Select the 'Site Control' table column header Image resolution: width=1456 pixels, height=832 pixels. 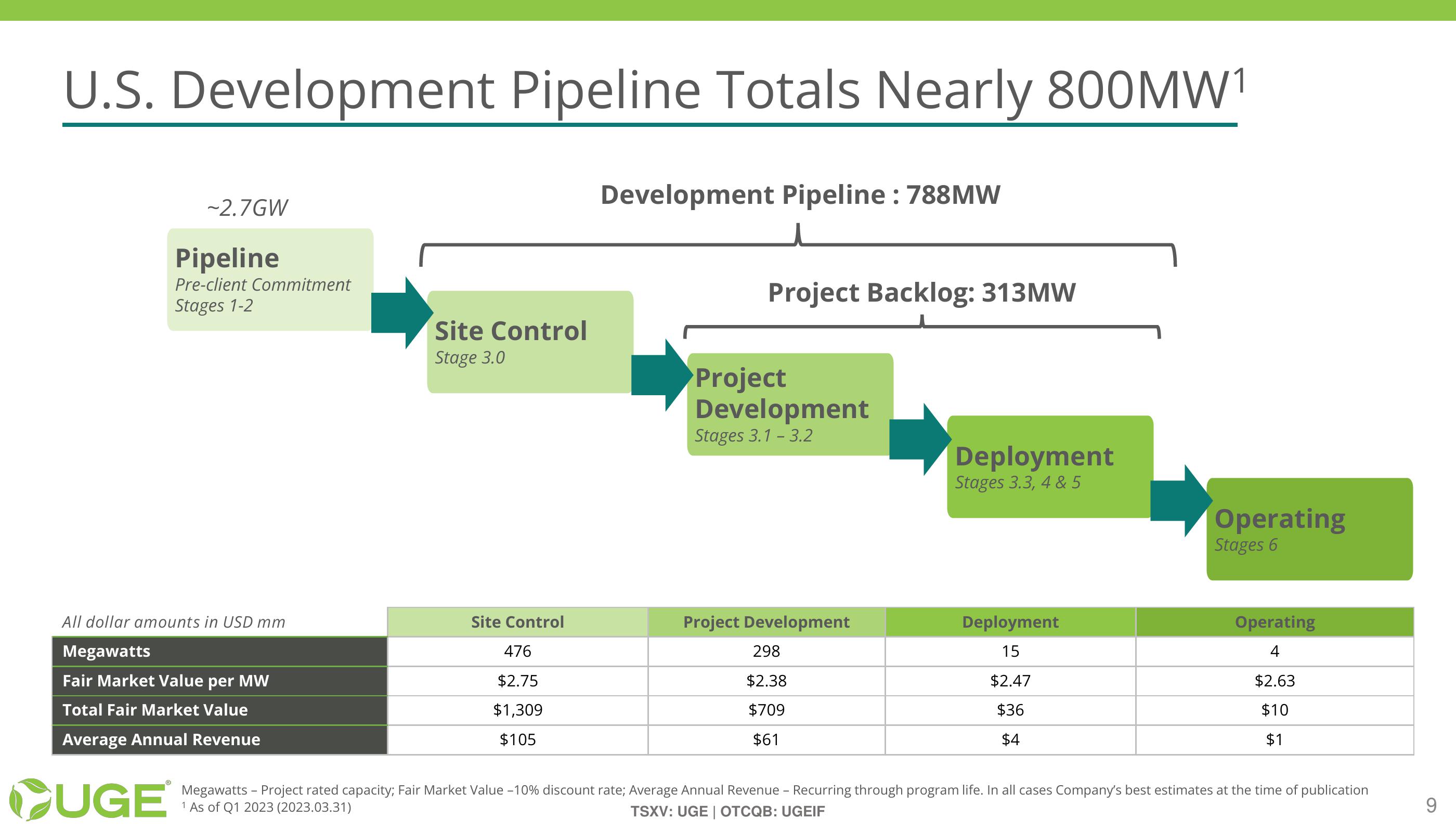tap(517, 622)
